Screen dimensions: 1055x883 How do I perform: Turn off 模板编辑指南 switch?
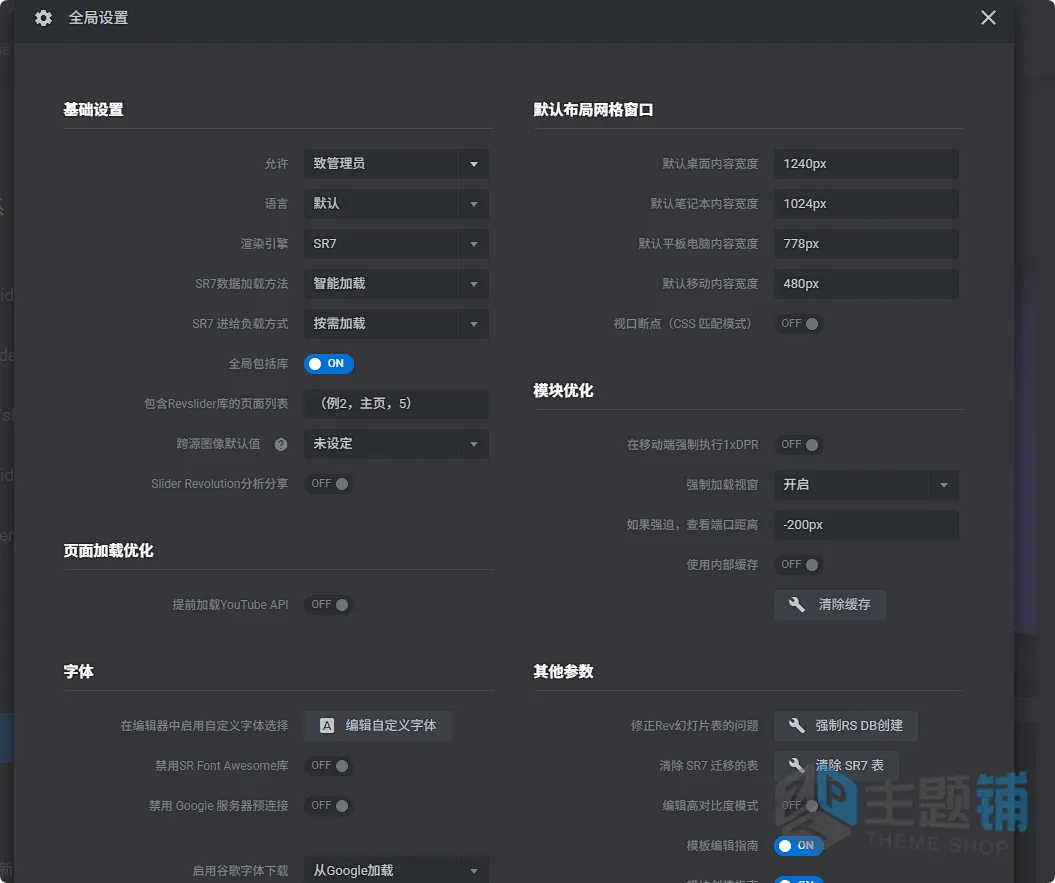(x=799, y=845)
